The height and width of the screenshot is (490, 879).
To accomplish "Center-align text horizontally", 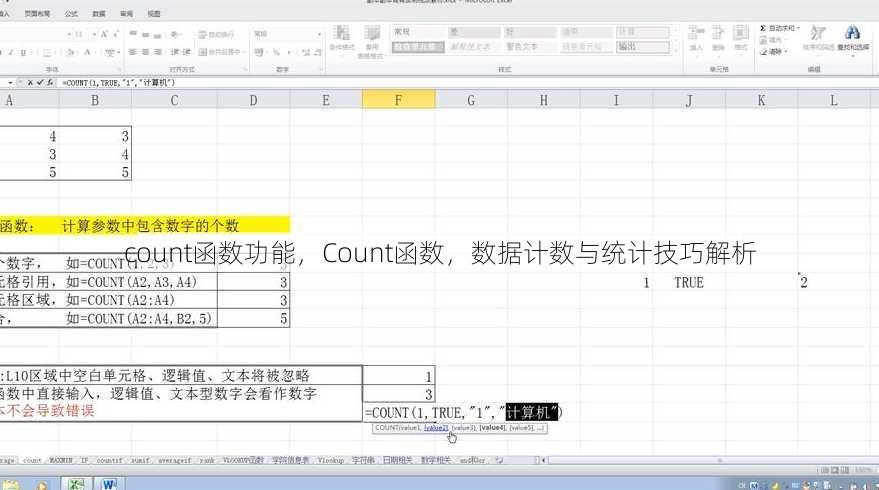I will coord(145,52).
